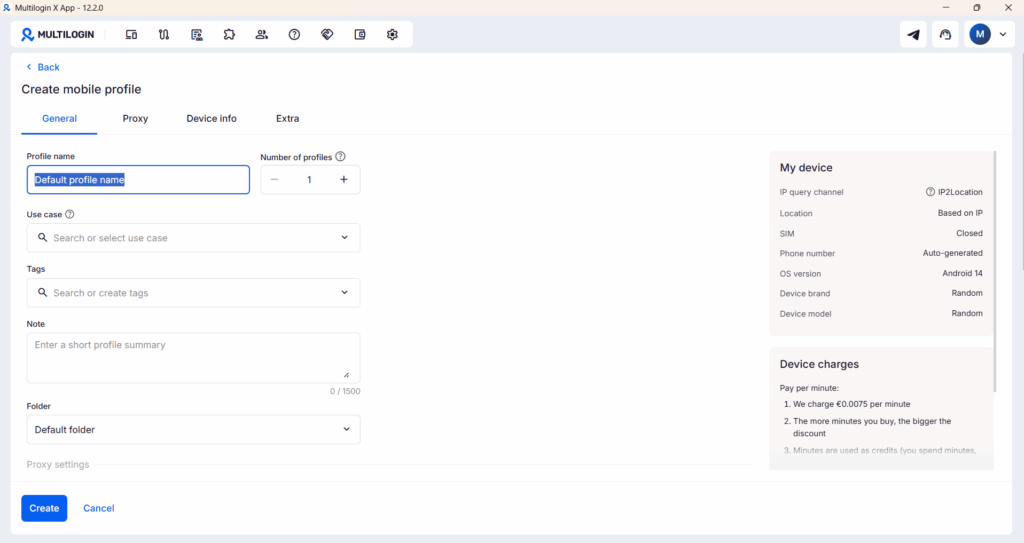This screenshot has height=543, width=1024.
Task: Open the team members icon
Action: click(x=262, y=34)
